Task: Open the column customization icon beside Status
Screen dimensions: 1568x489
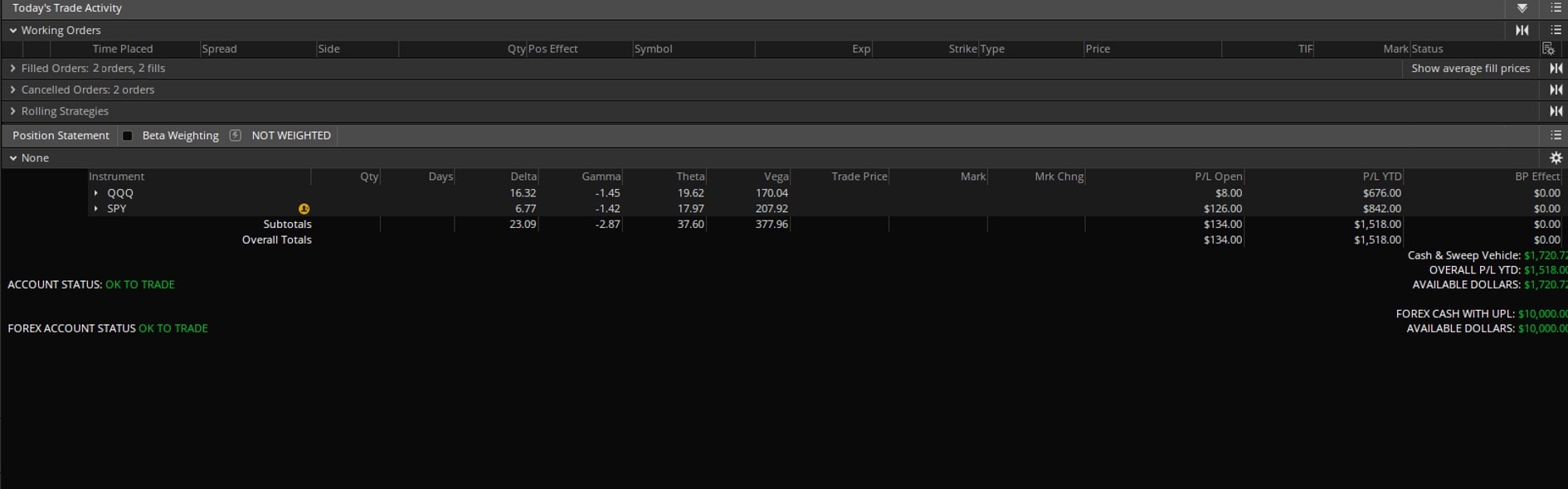Action: 1548,49
